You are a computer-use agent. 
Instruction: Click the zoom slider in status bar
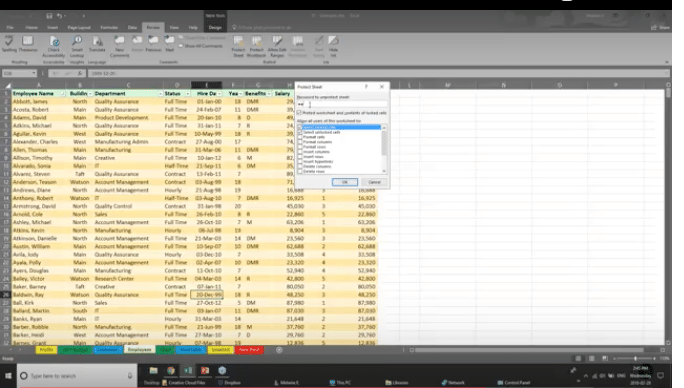635,358
